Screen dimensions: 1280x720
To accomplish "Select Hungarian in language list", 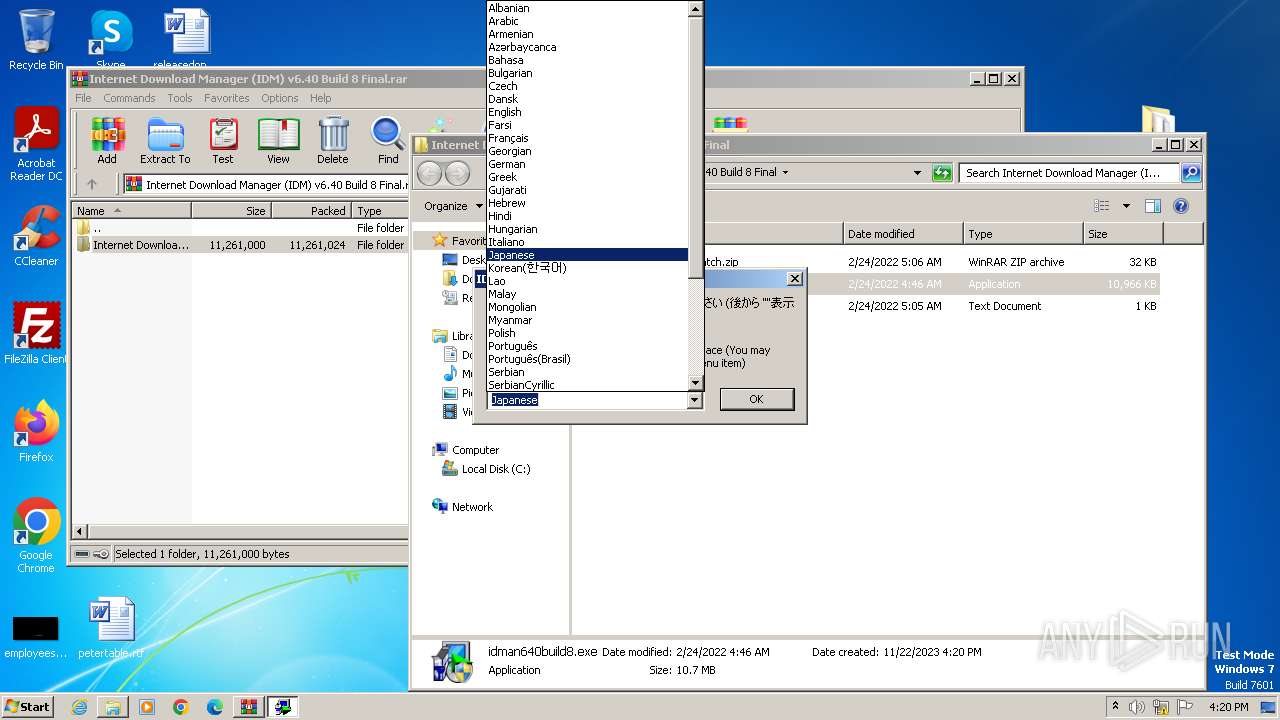I will click(587, 229).
